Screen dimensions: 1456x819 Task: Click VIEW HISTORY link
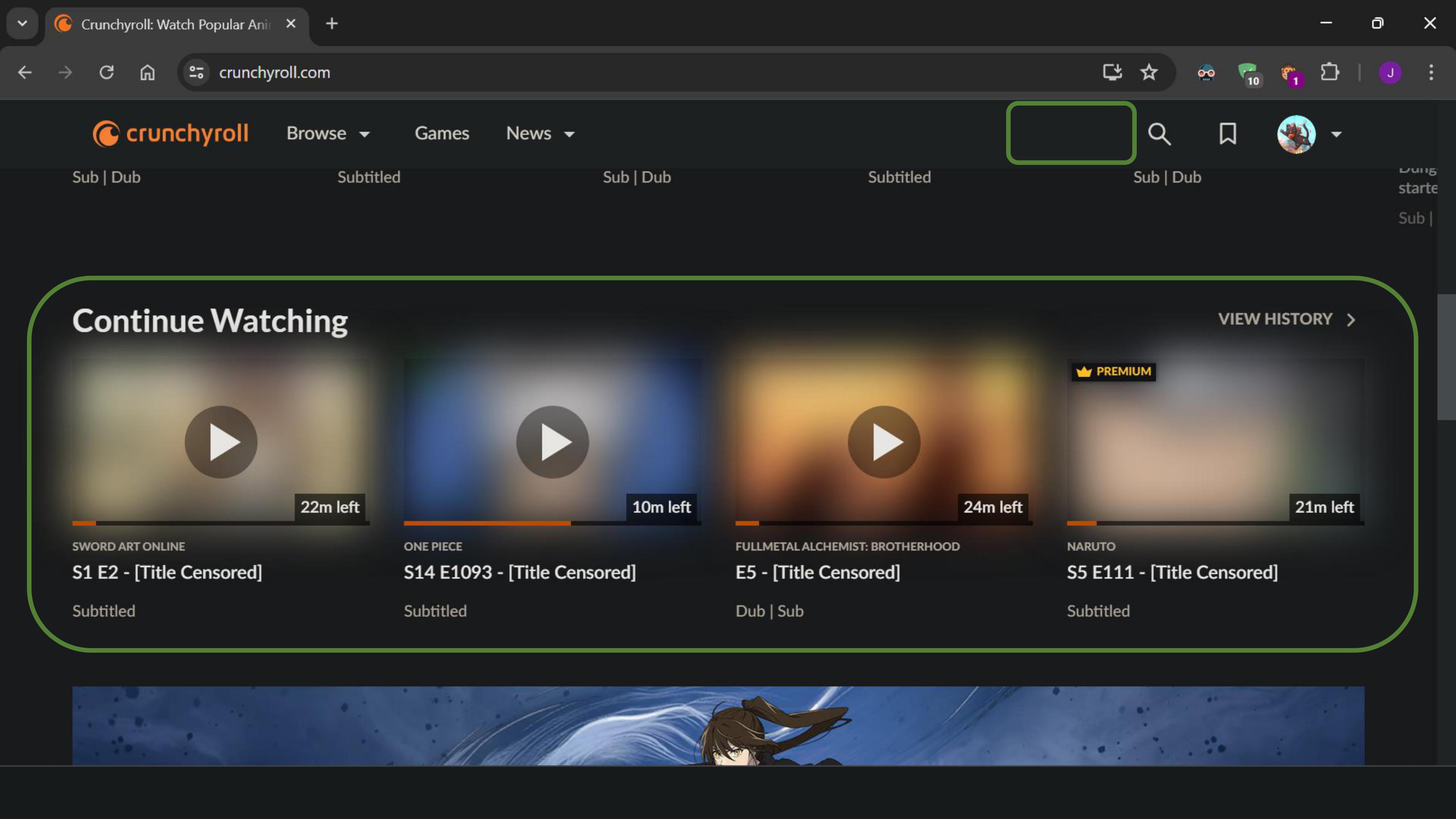(1287, 319)
